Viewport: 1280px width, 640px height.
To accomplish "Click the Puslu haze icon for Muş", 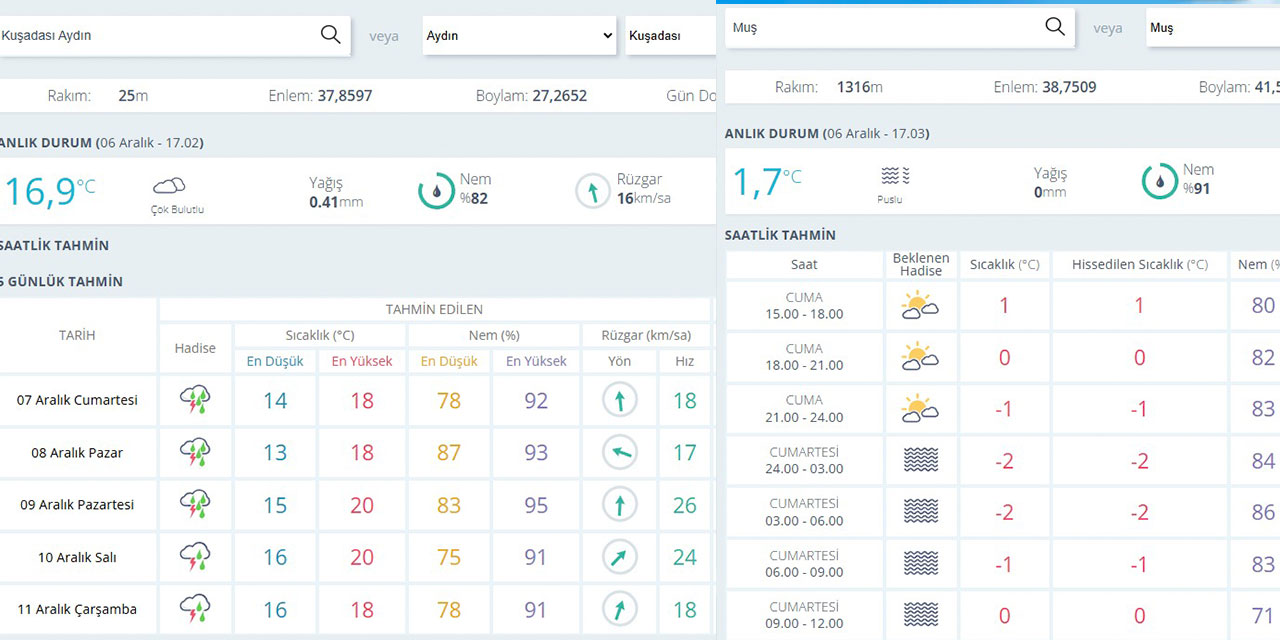I will [x=895, y=177].
